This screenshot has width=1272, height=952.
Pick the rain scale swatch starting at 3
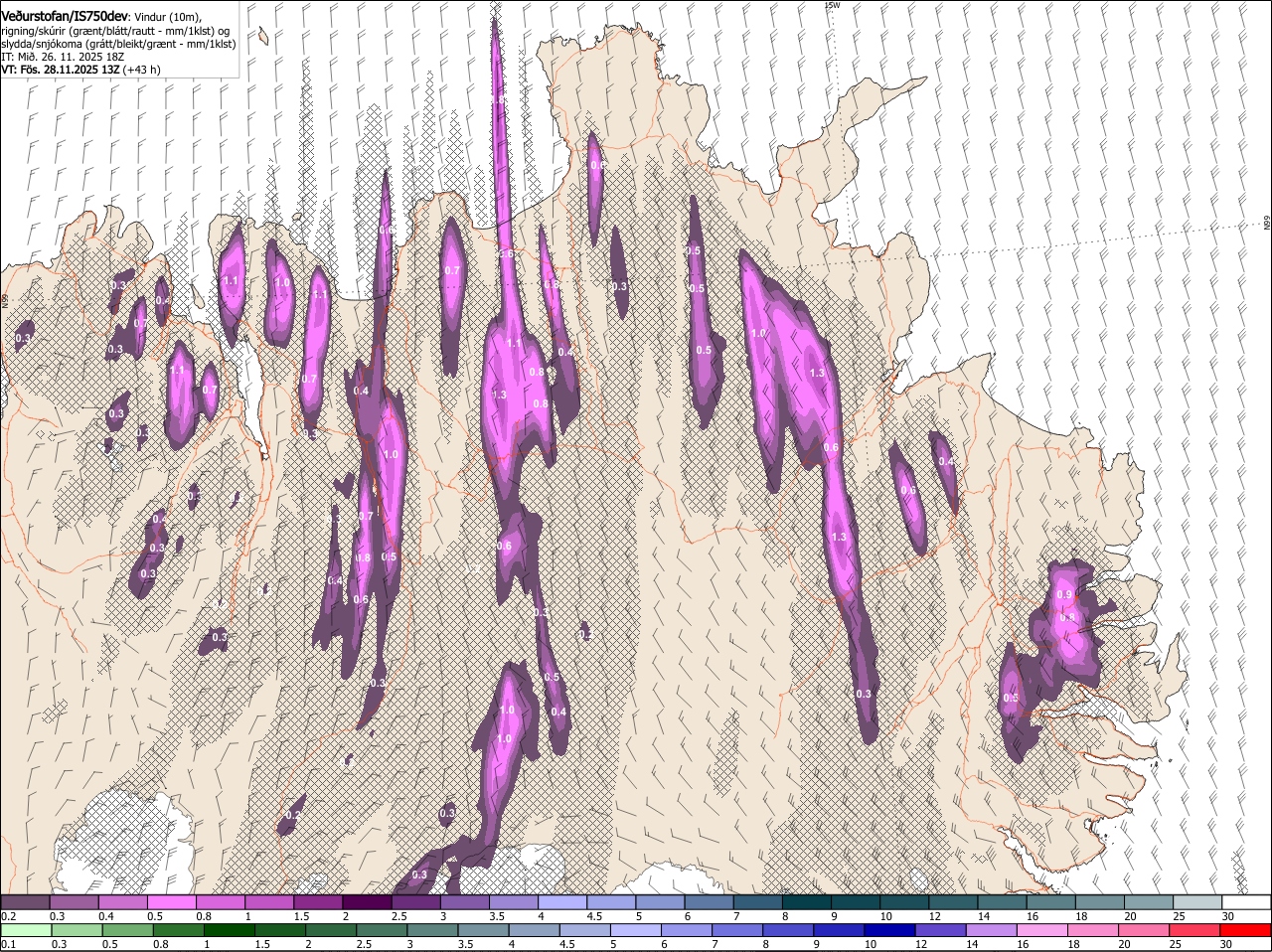[431, 930]
